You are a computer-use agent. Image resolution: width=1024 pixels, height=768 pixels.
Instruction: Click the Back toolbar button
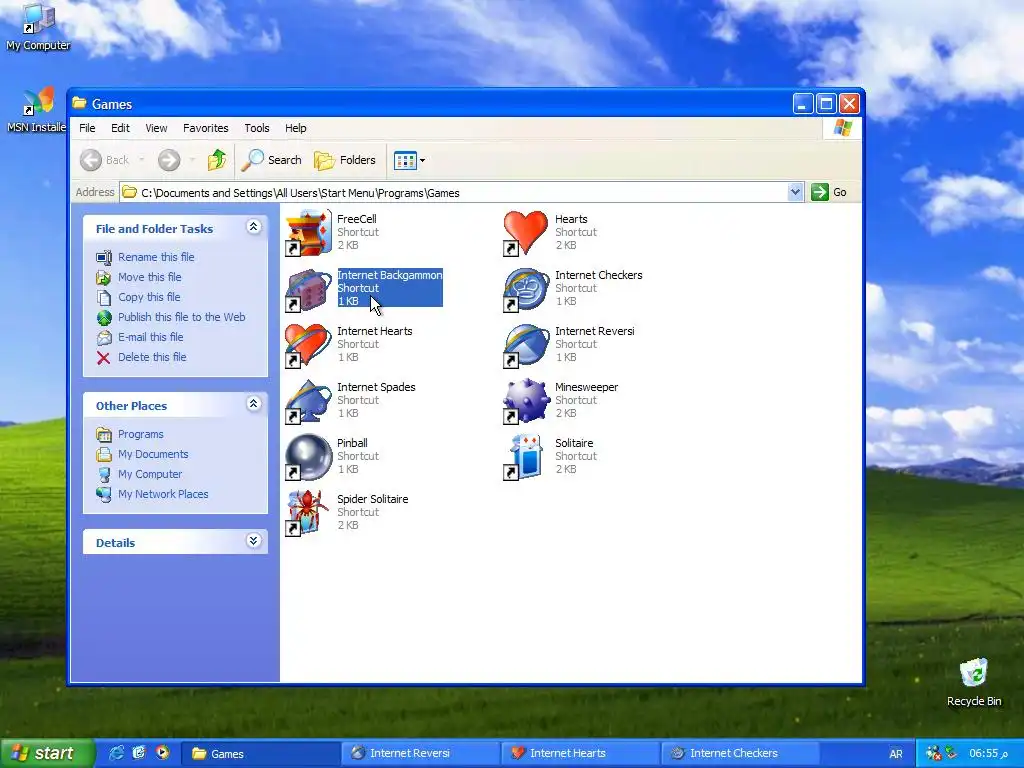coord(104,160)
